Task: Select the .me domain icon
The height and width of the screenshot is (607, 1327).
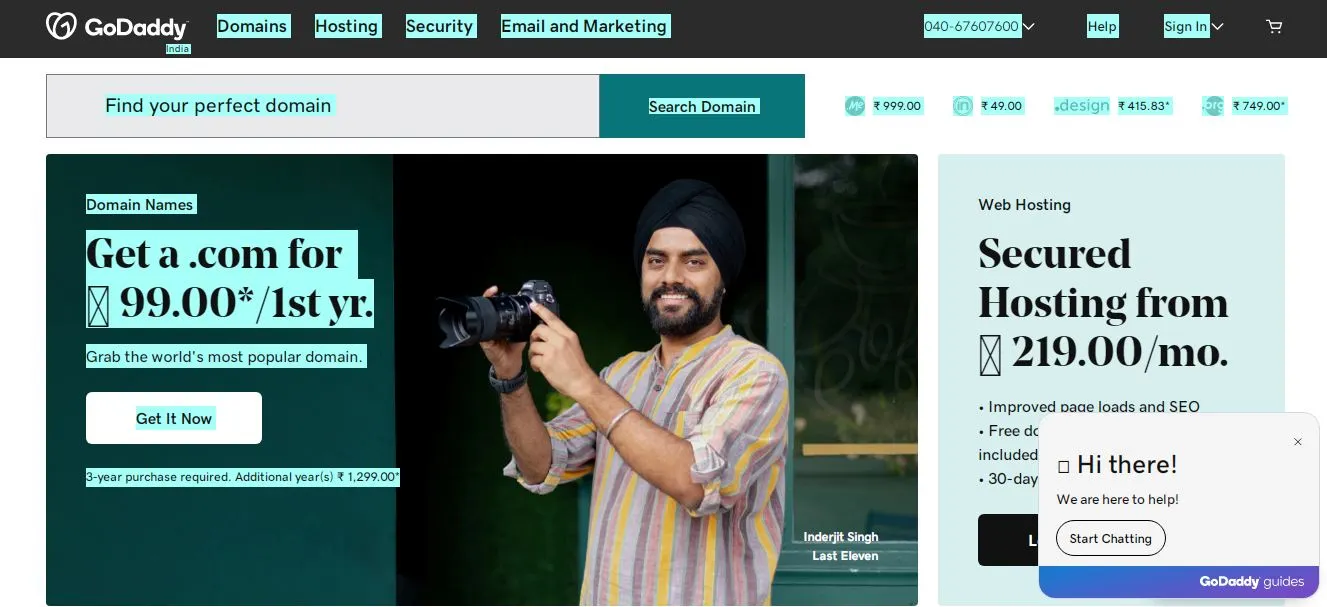Action: click(x=855, y=106)
